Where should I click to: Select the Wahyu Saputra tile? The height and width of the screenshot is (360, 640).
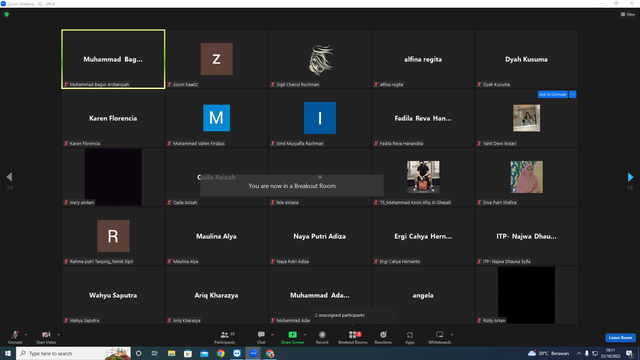coord(113,295)
